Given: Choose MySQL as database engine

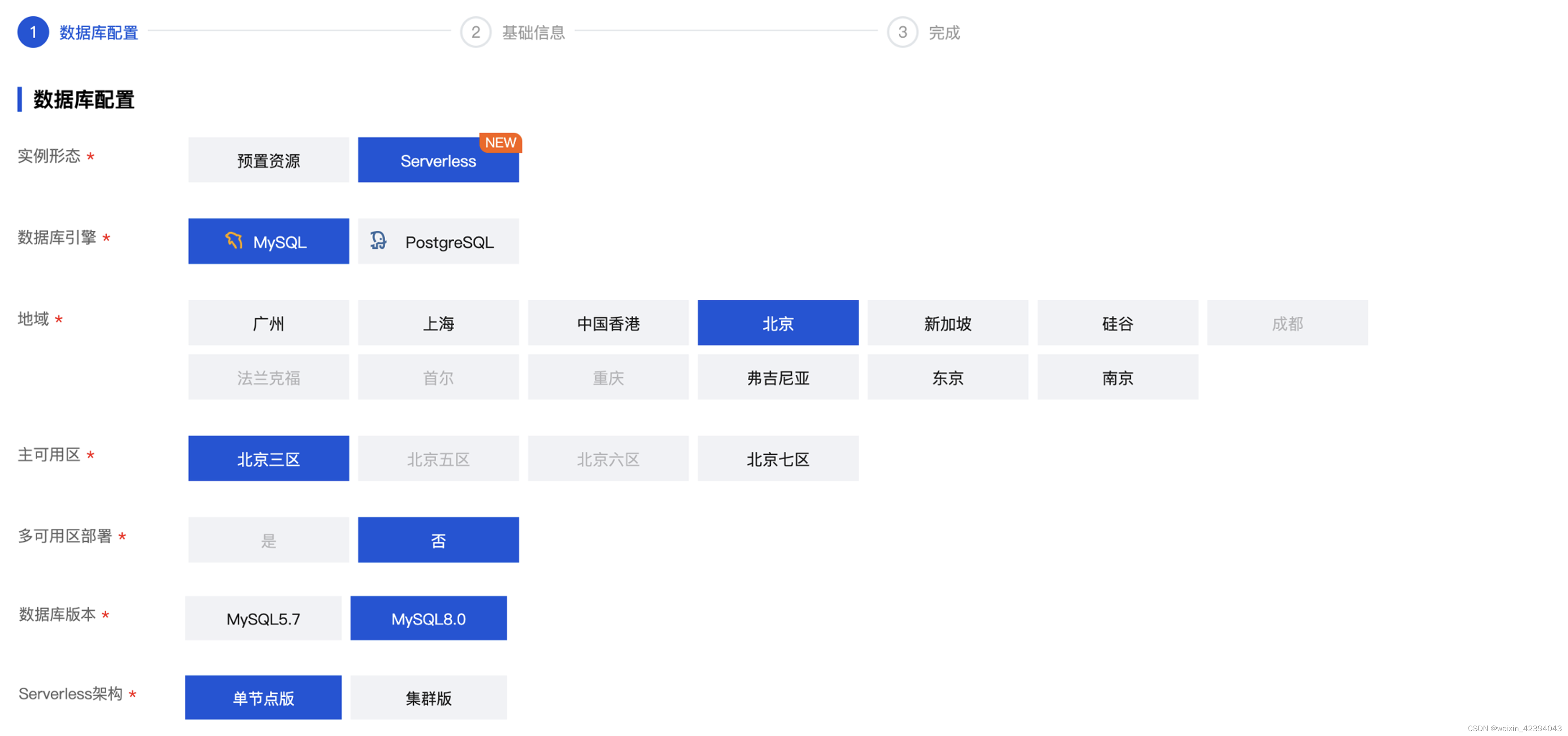Looking at the screenshot, I should click(x=268, y=242).
